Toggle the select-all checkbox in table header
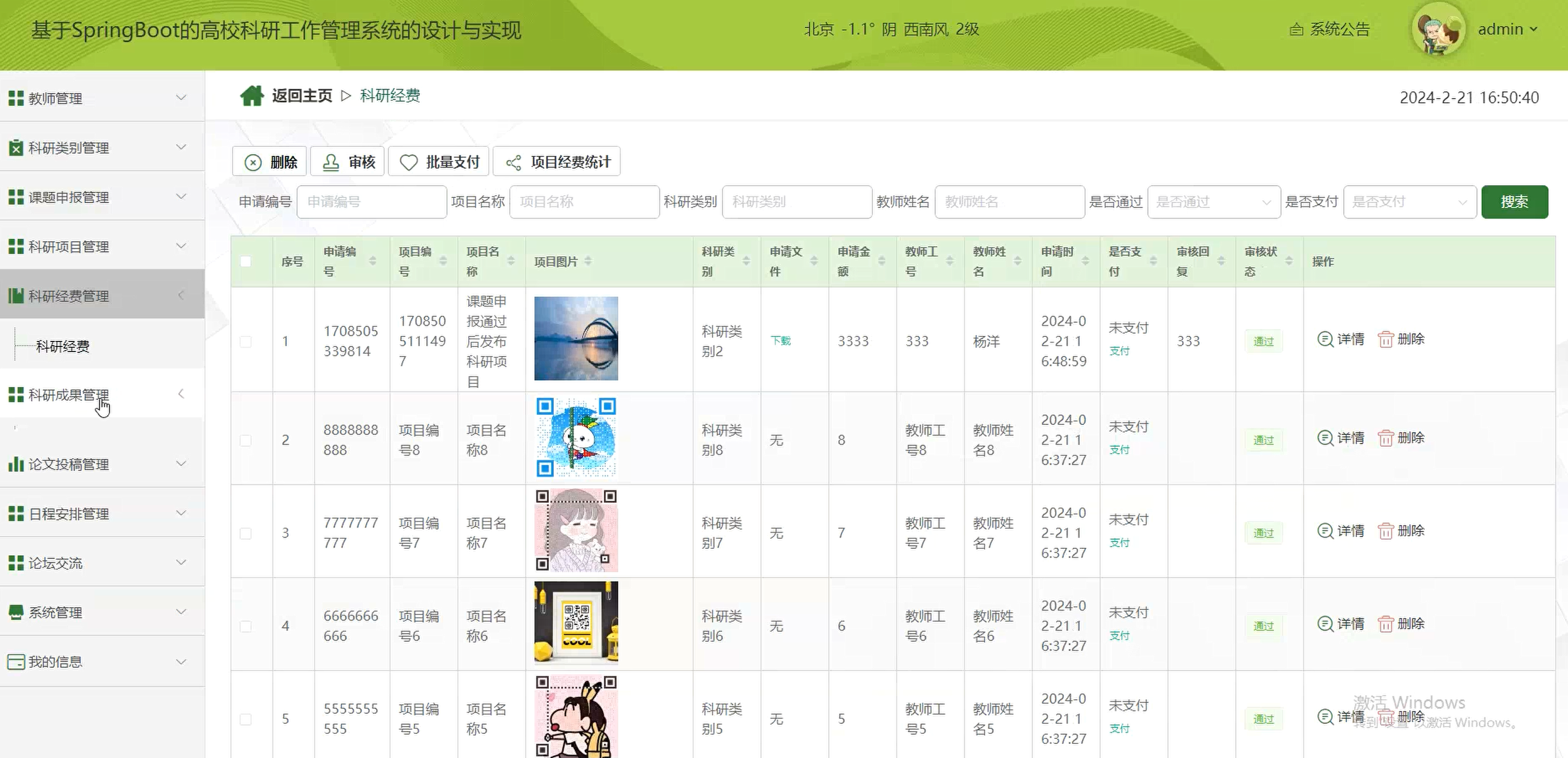 (246, 262)
